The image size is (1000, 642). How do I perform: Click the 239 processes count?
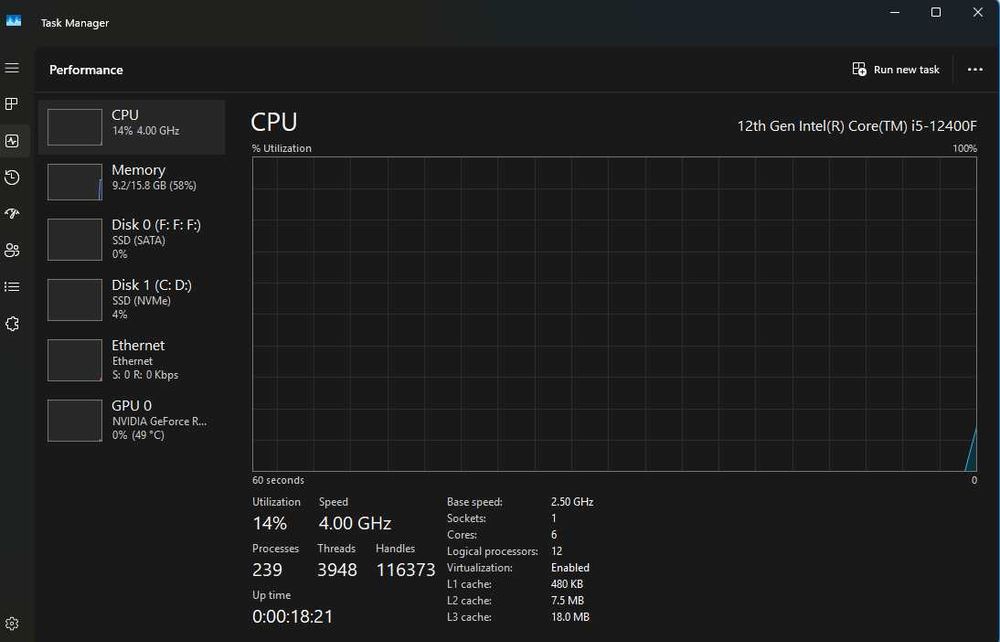click(267, 570)
